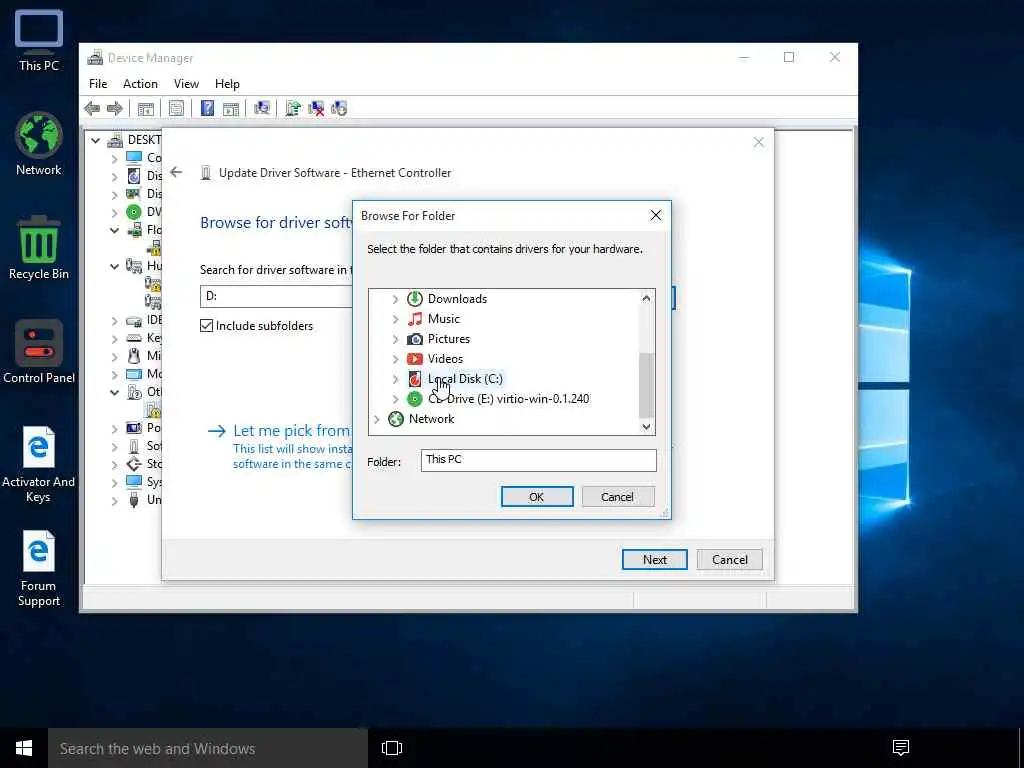
Task: Click Scan for hardware changes toolbar icon
Action: tap(262, 108)
